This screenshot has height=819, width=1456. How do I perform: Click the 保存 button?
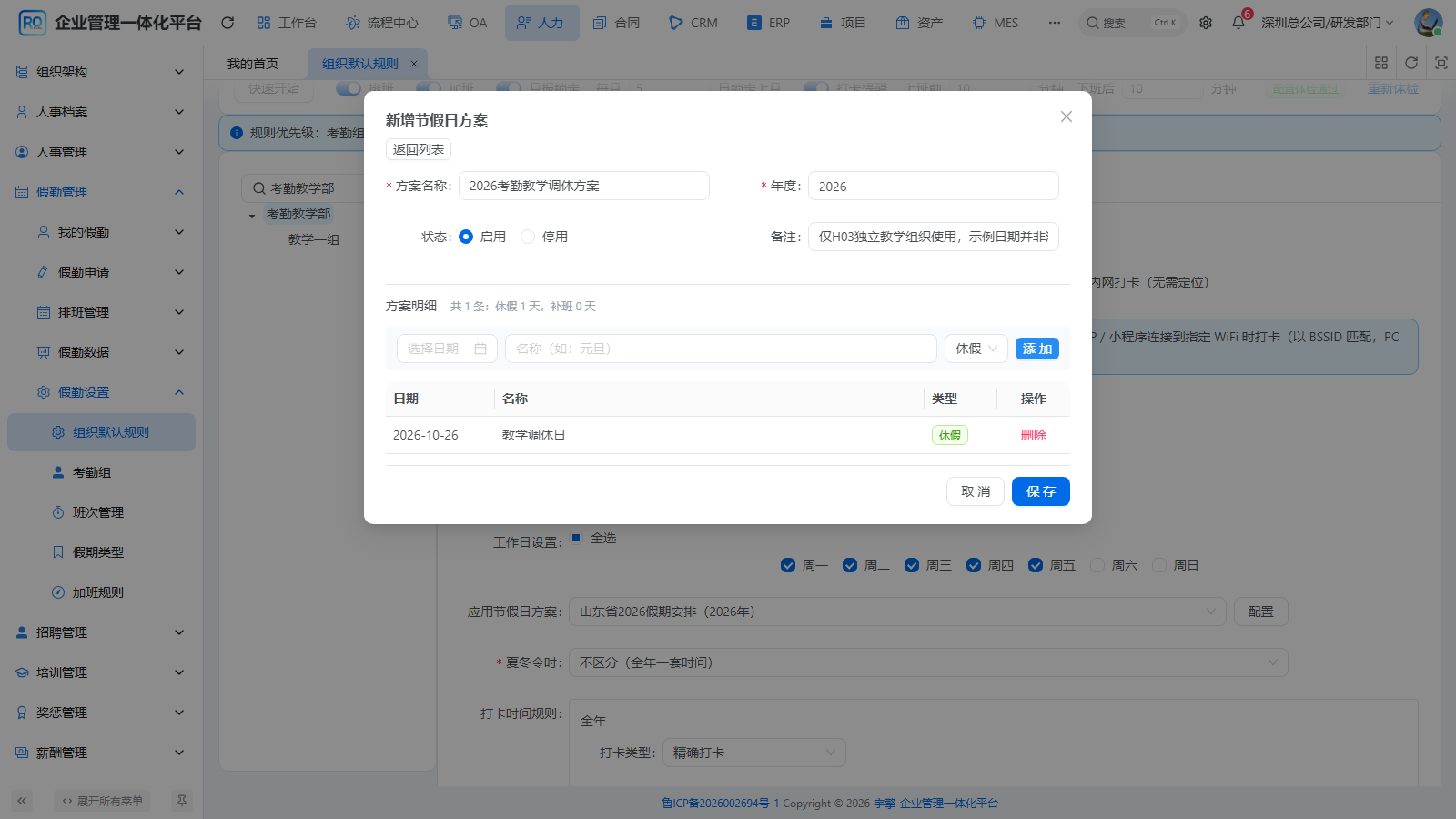pos(1041,491)
